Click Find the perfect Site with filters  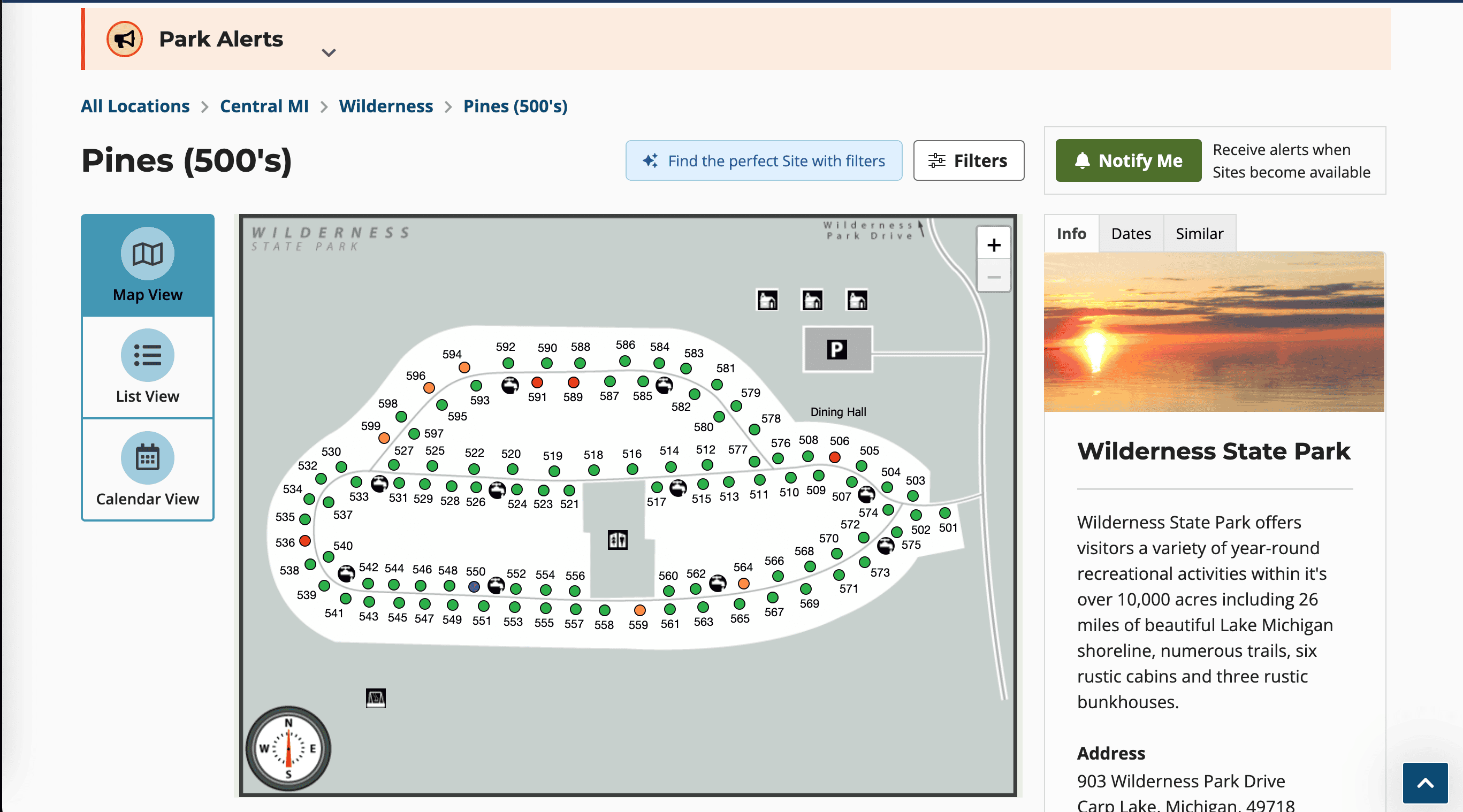[763, 160]
